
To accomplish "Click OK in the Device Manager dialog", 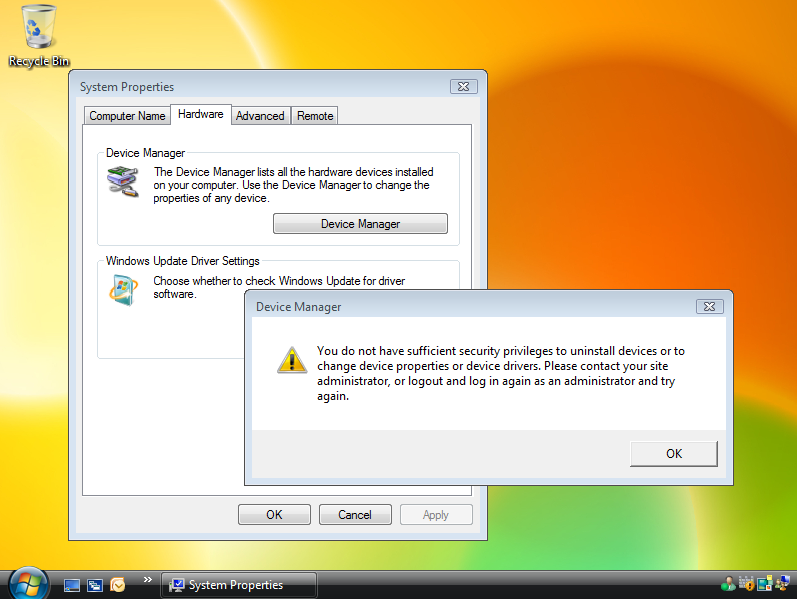I will (674, 454).
